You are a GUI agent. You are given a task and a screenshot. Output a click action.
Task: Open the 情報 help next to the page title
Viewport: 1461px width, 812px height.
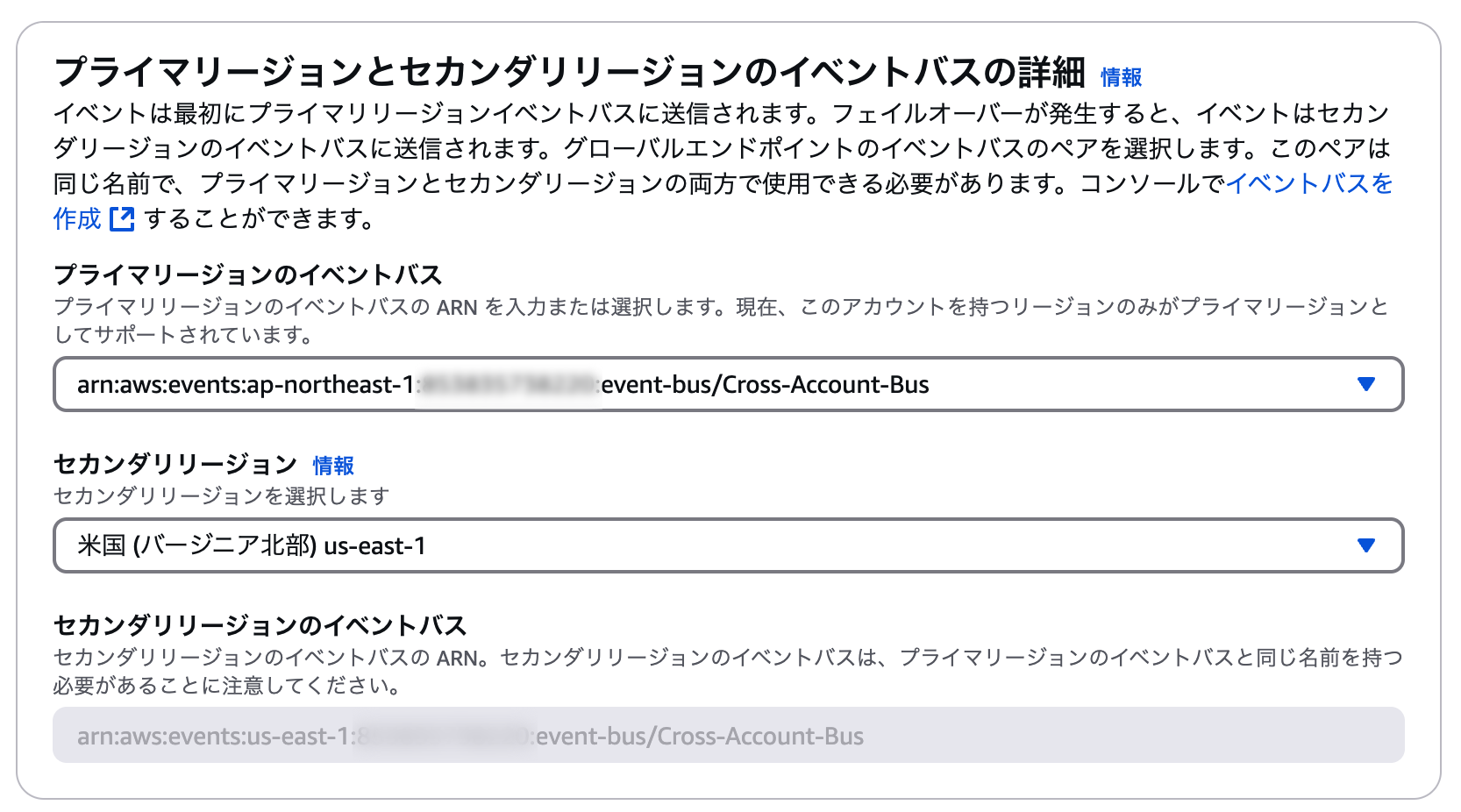pyautogui.click(x=1121, y=77)
